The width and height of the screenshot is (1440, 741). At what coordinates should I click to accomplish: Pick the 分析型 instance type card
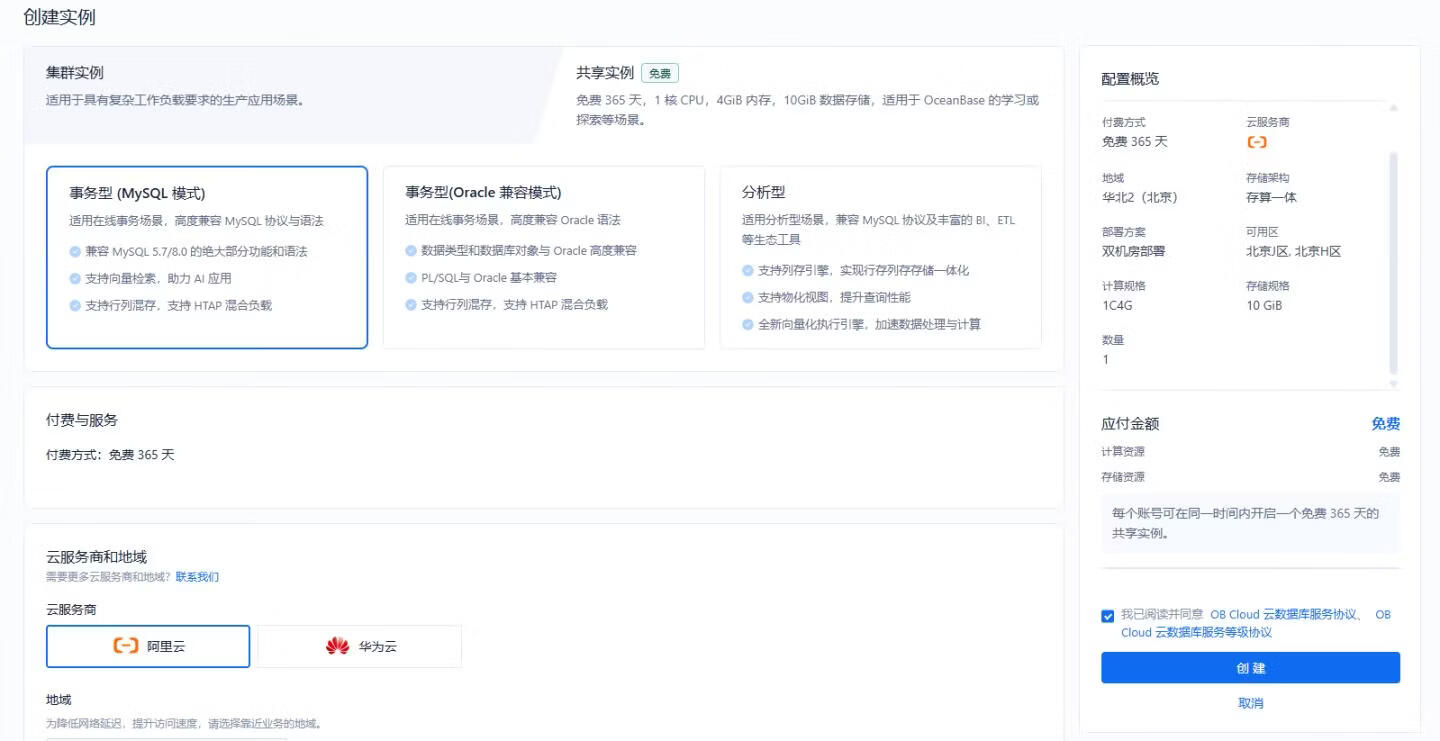pos(880,257)
